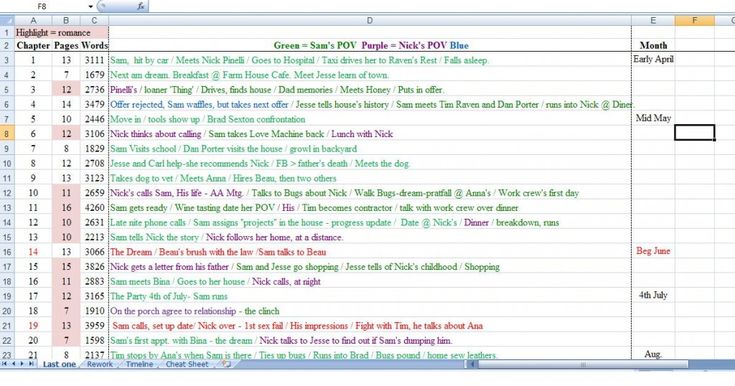This screenshot has width=735, height=386.
Task: Click the first-sheet navigation arrow
Action: (x=5, y=364)
